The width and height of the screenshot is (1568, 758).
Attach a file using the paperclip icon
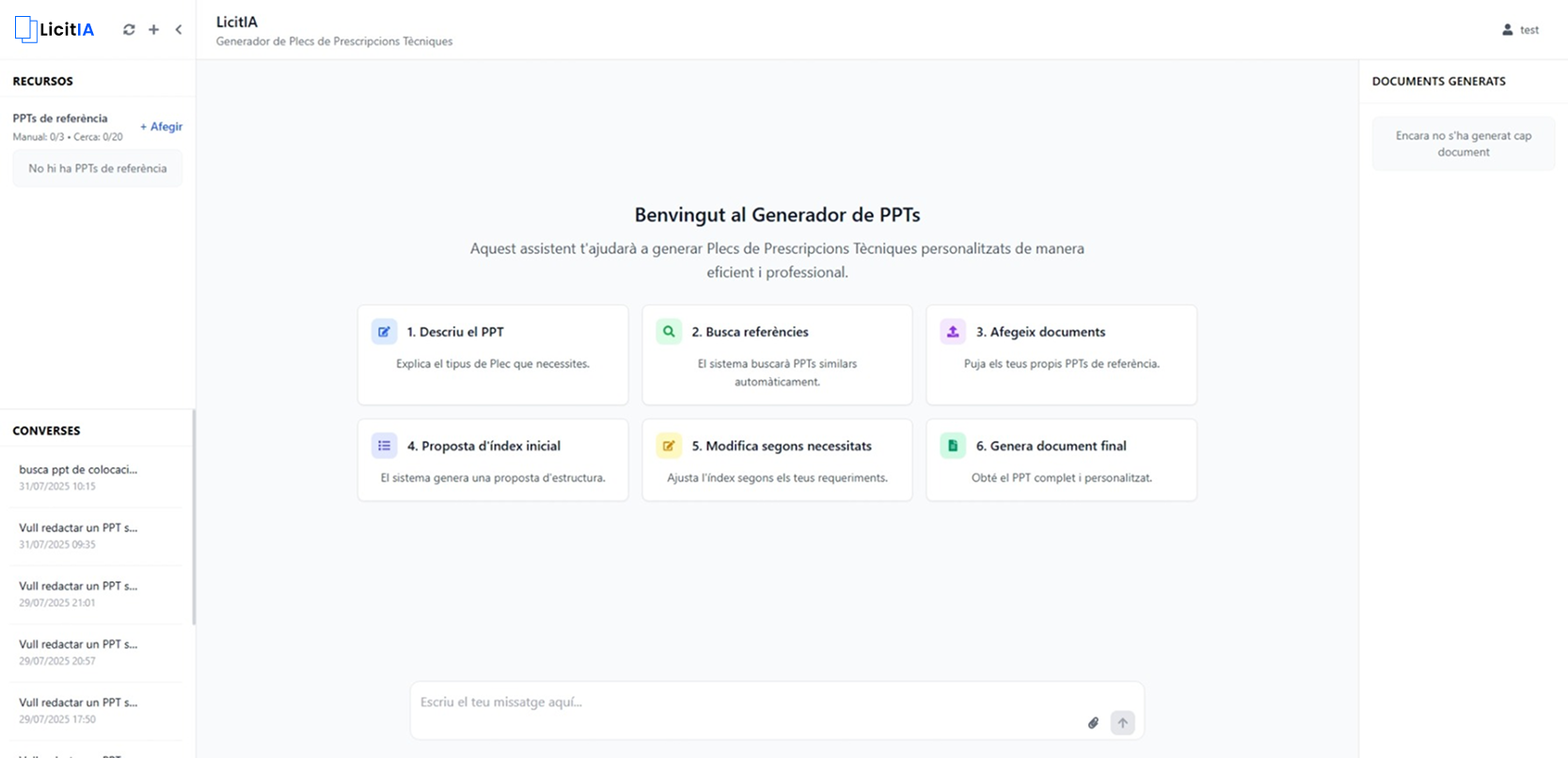coord(1093,722)
